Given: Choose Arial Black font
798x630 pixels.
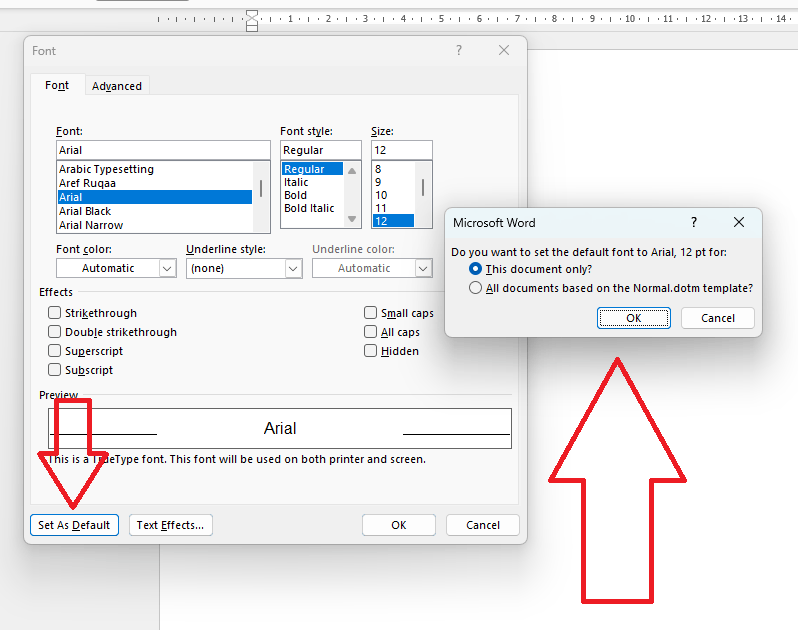Looking at the screenshot, I should [155, 211].
